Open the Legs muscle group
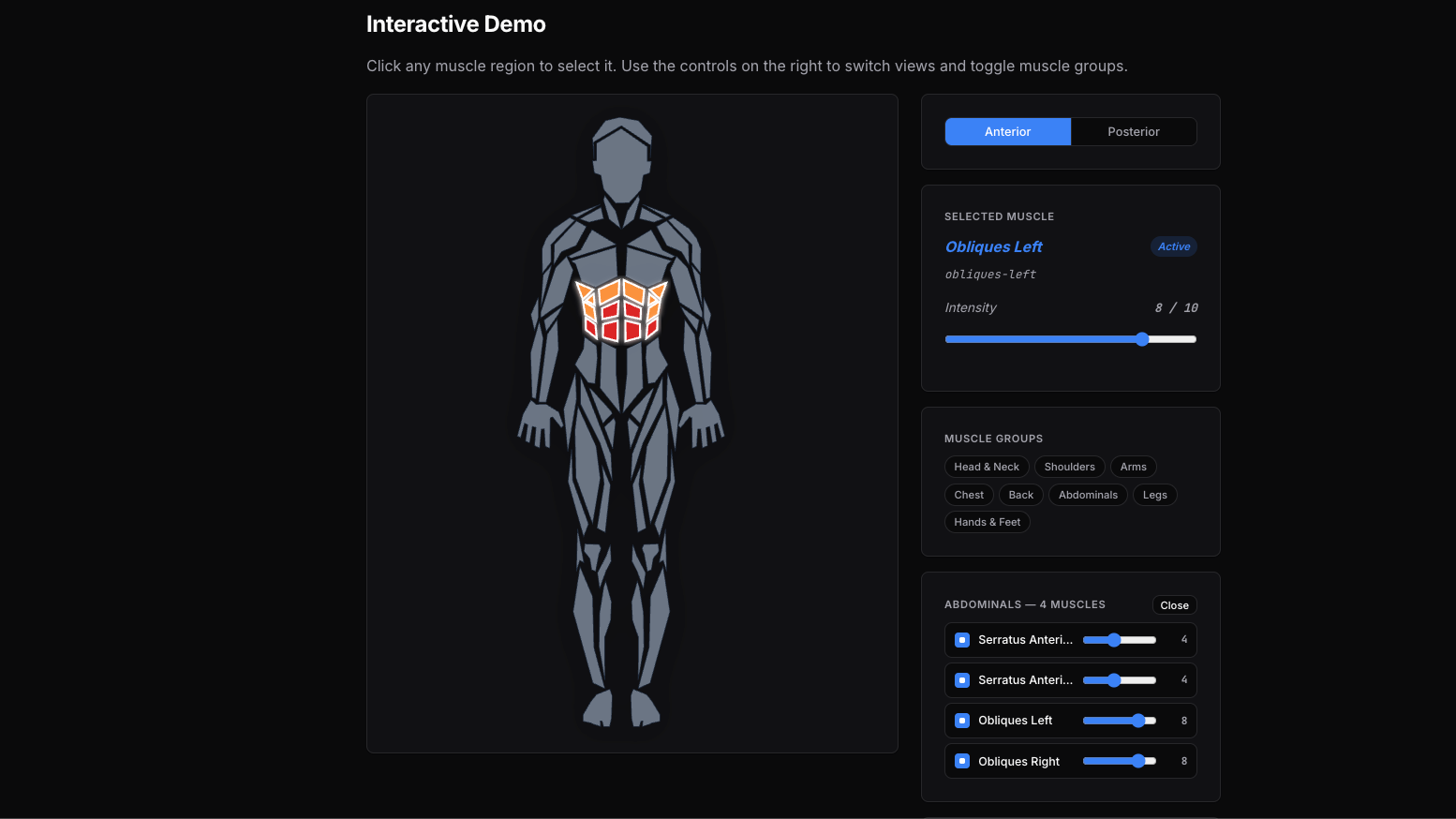Screen dimensions: 1456x819 [1154, 494]
